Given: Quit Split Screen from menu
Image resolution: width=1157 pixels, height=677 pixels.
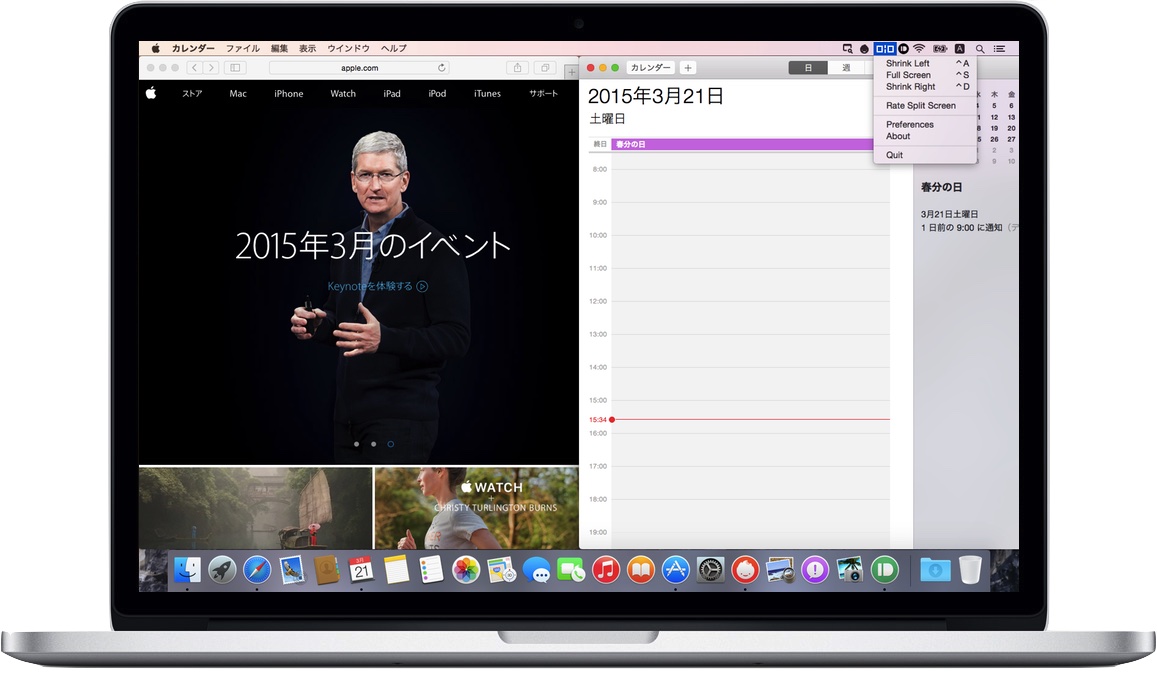Looking at the screenshot, I should pyautogui.click(x=927, y=155).
